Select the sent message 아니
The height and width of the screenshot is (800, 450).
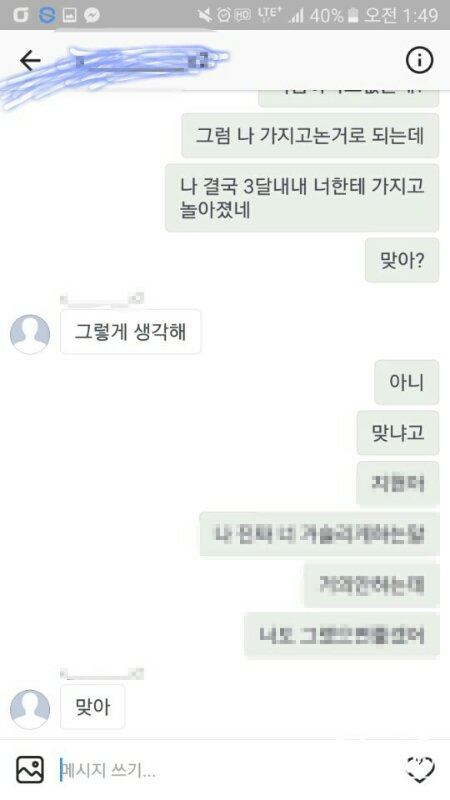coord(407,382)
